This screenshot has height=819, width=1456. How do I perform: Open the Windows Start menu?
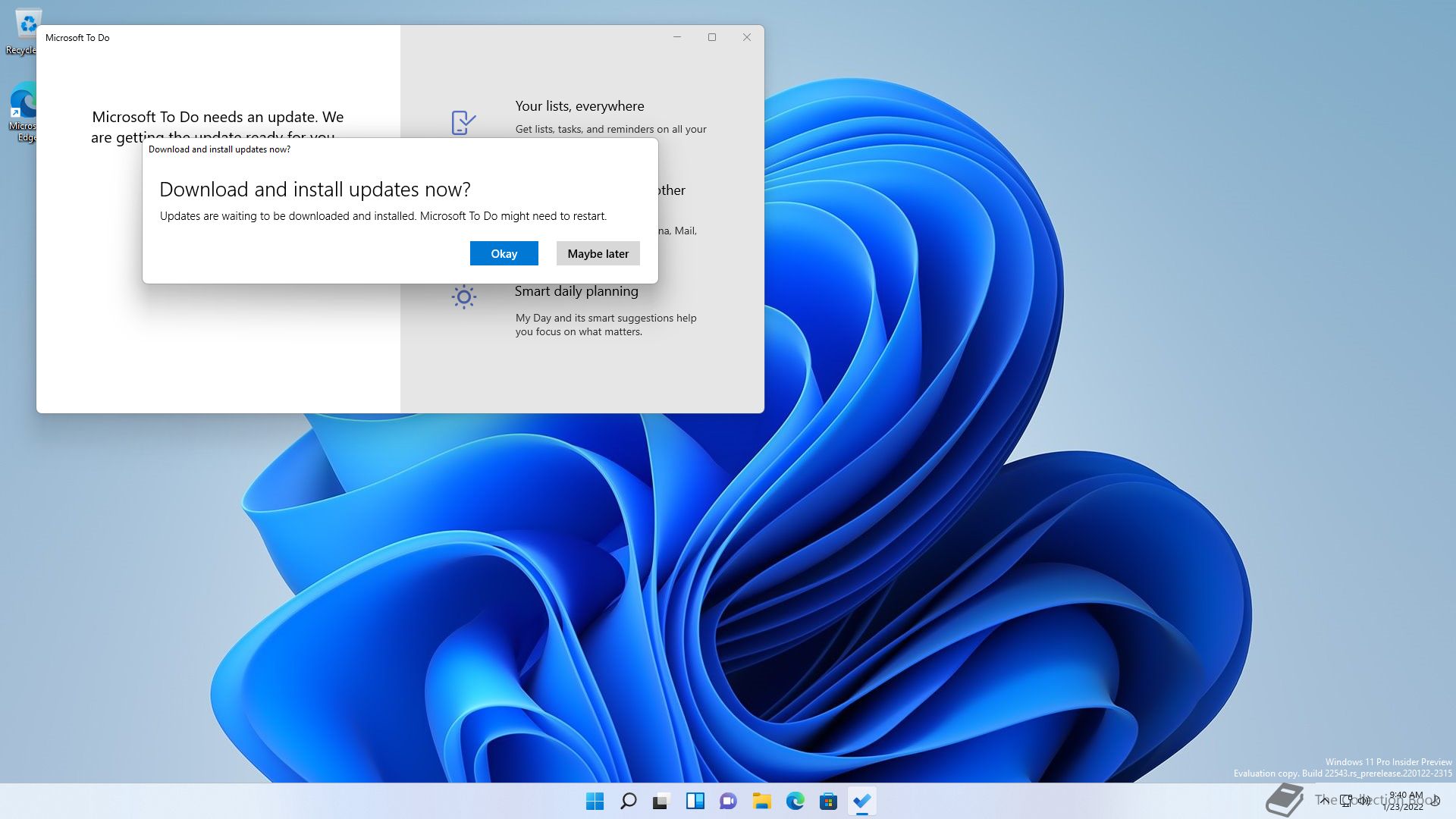coord(595,801)
